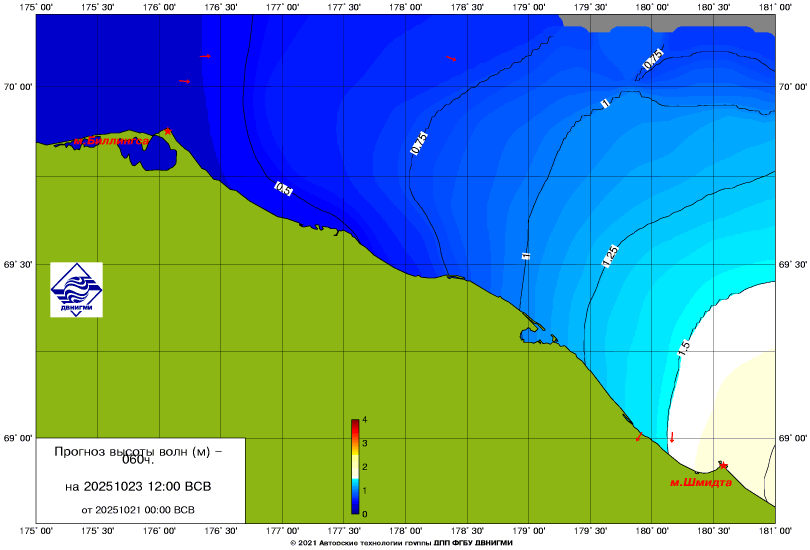
Task: Click the issue time 'от 20251021 00:00 ВСВ'
Action: click(x=138, y=510)
